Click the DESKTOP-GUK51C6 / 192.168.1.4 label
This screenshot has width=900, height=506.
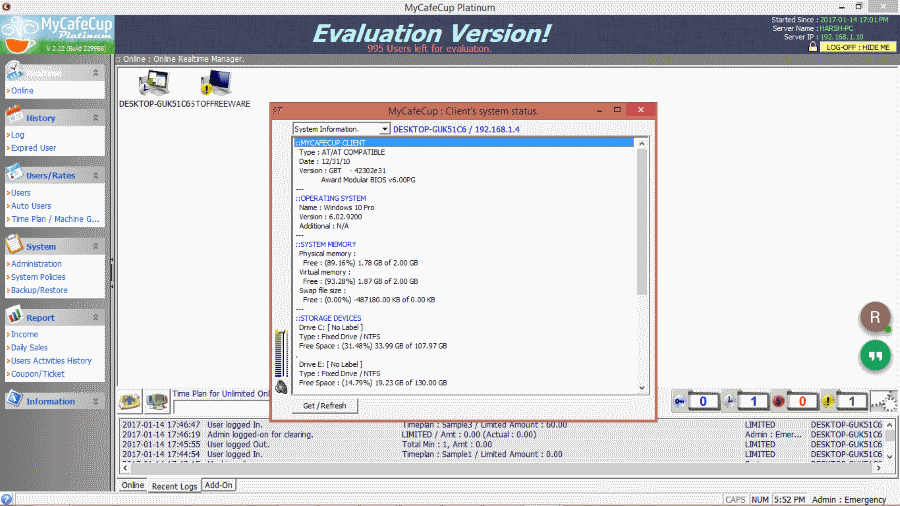click(456, 130)
